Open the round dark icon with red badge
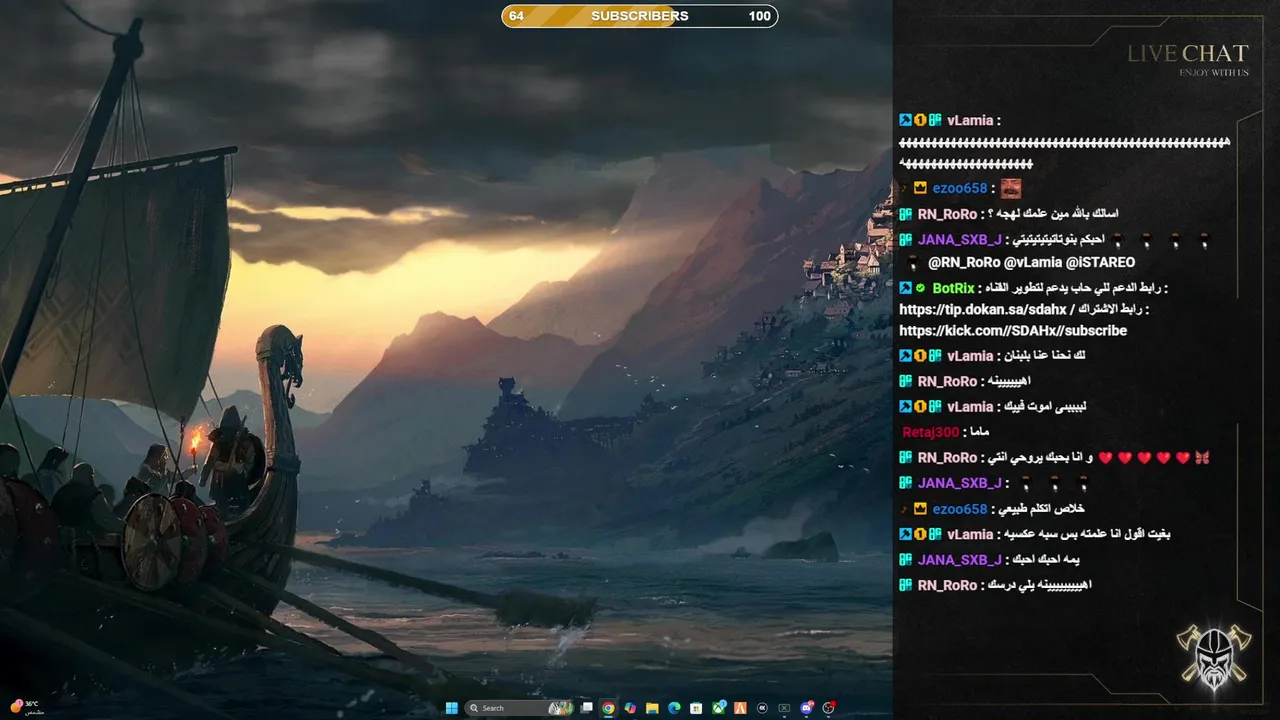The image size is (1280, 720). tap(829, 708)
